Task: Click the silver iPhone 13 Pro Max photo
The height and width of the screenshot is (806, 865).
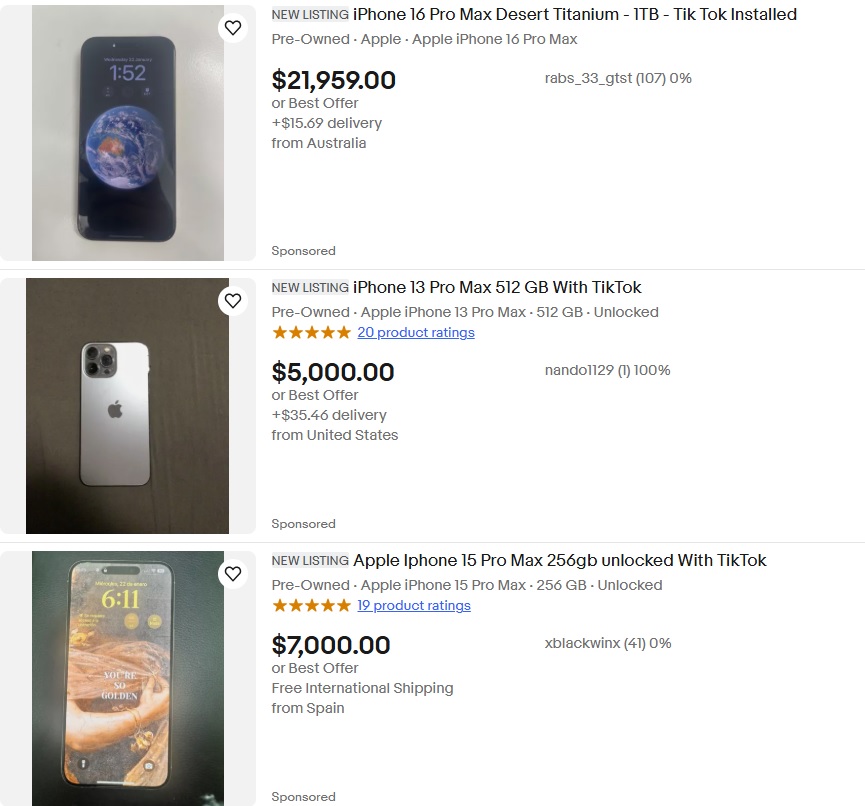Action: [127, 406]
